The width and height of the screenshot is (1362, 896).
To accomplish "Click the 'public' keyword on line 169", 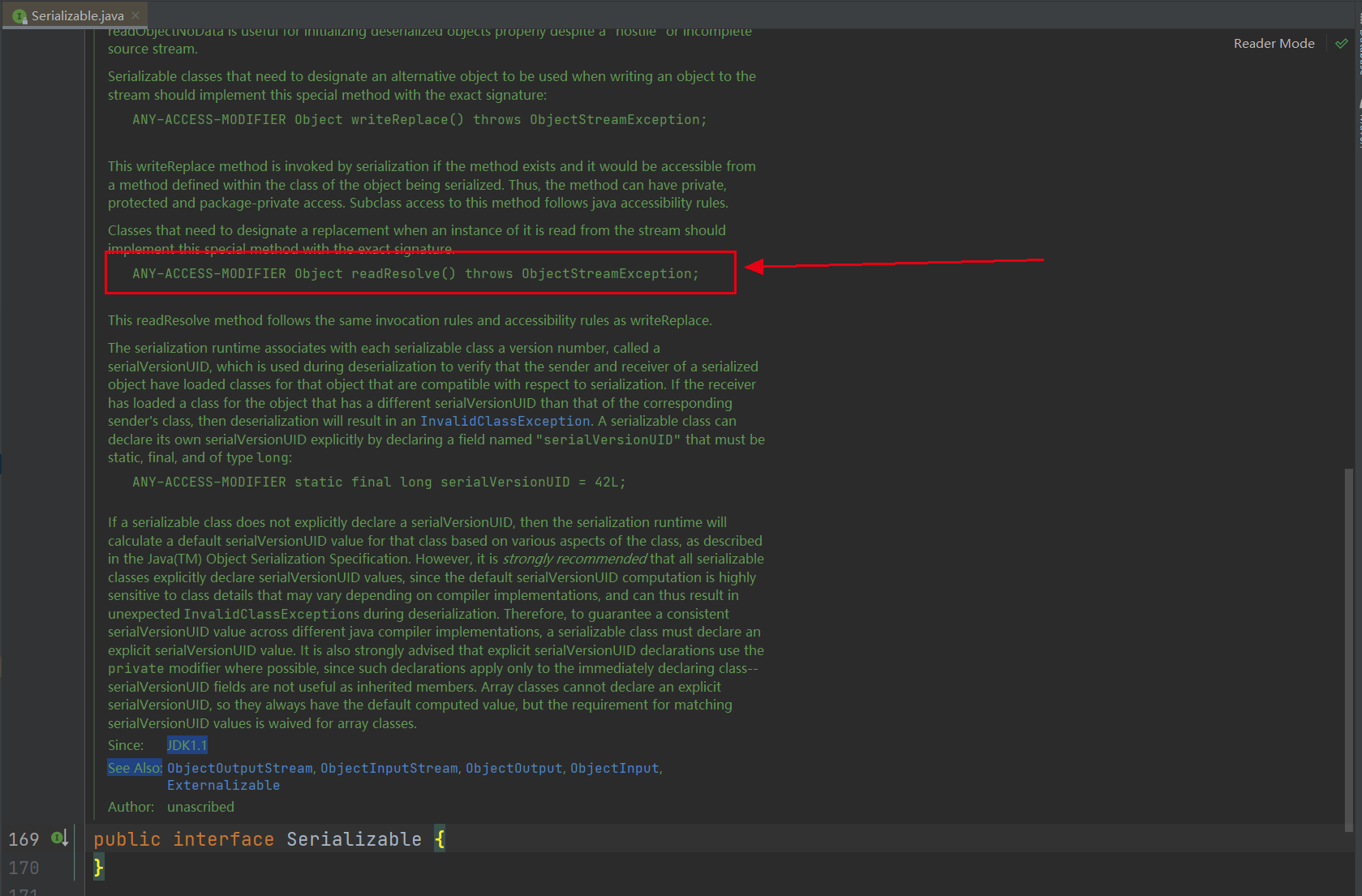I will [127, 839].
